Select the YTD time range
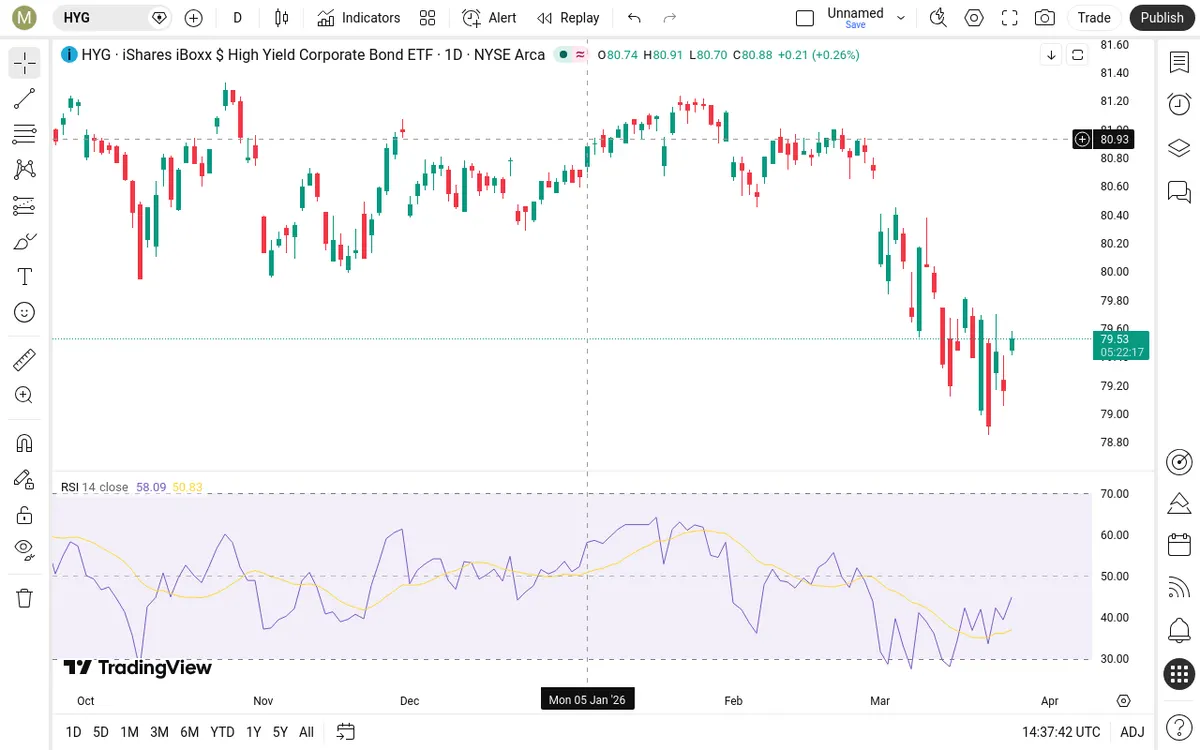 (222, 732)
